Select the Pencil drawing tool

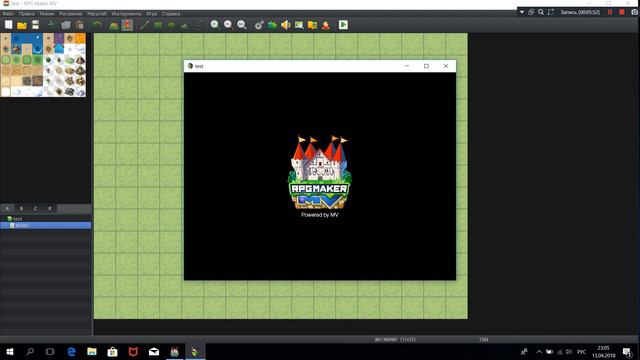pos(144,25)
